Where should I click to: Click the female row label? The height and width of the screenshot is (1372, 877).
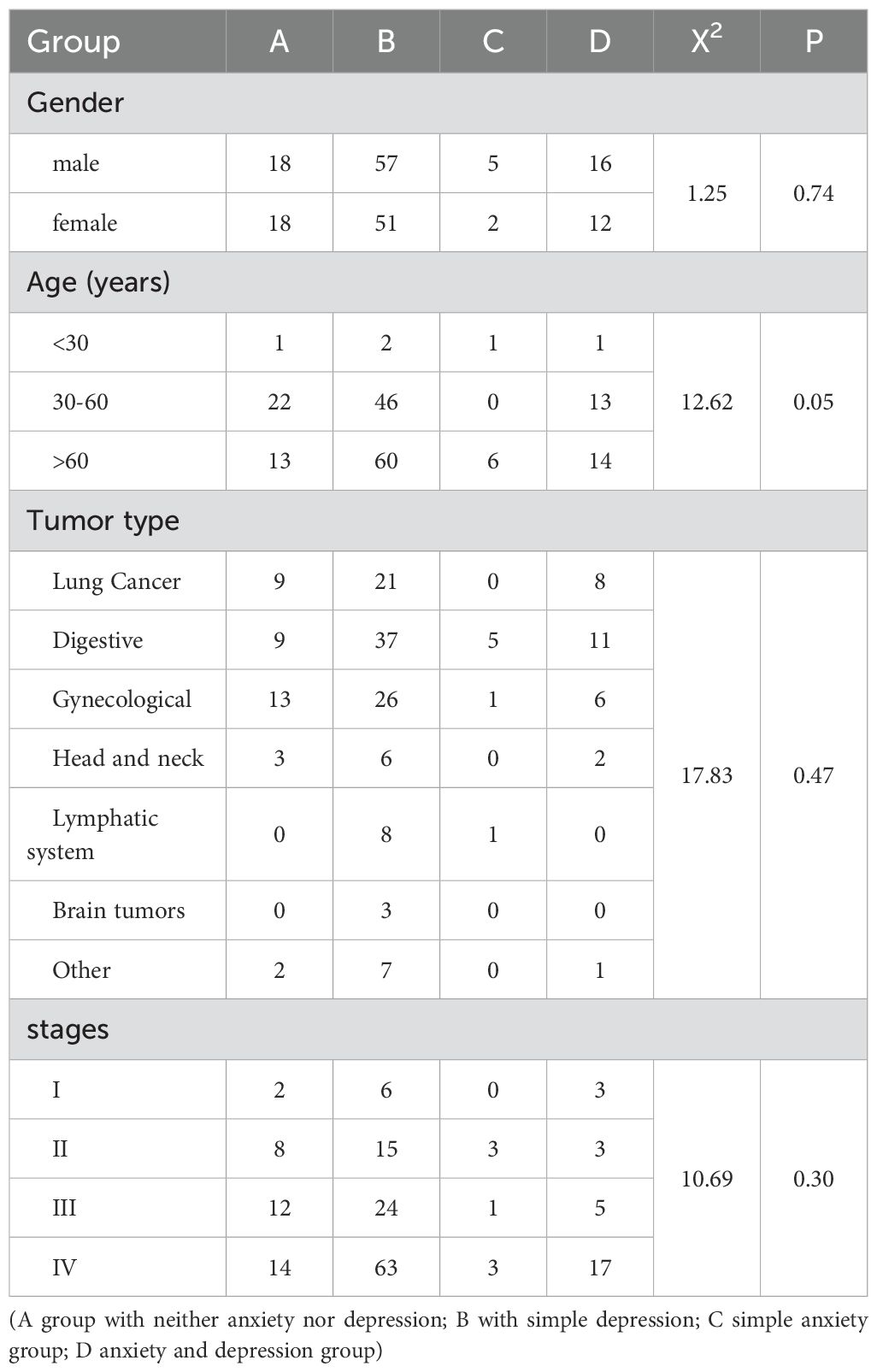point(85,223)
